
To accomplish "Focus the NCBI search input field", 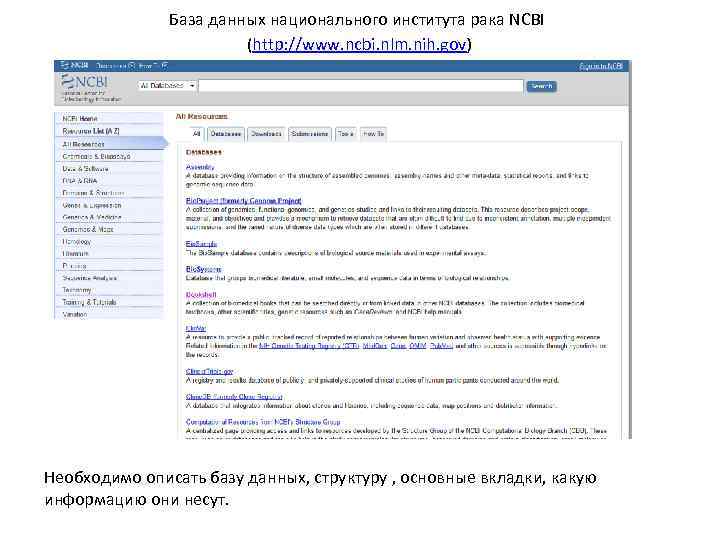I will [361, 86].
